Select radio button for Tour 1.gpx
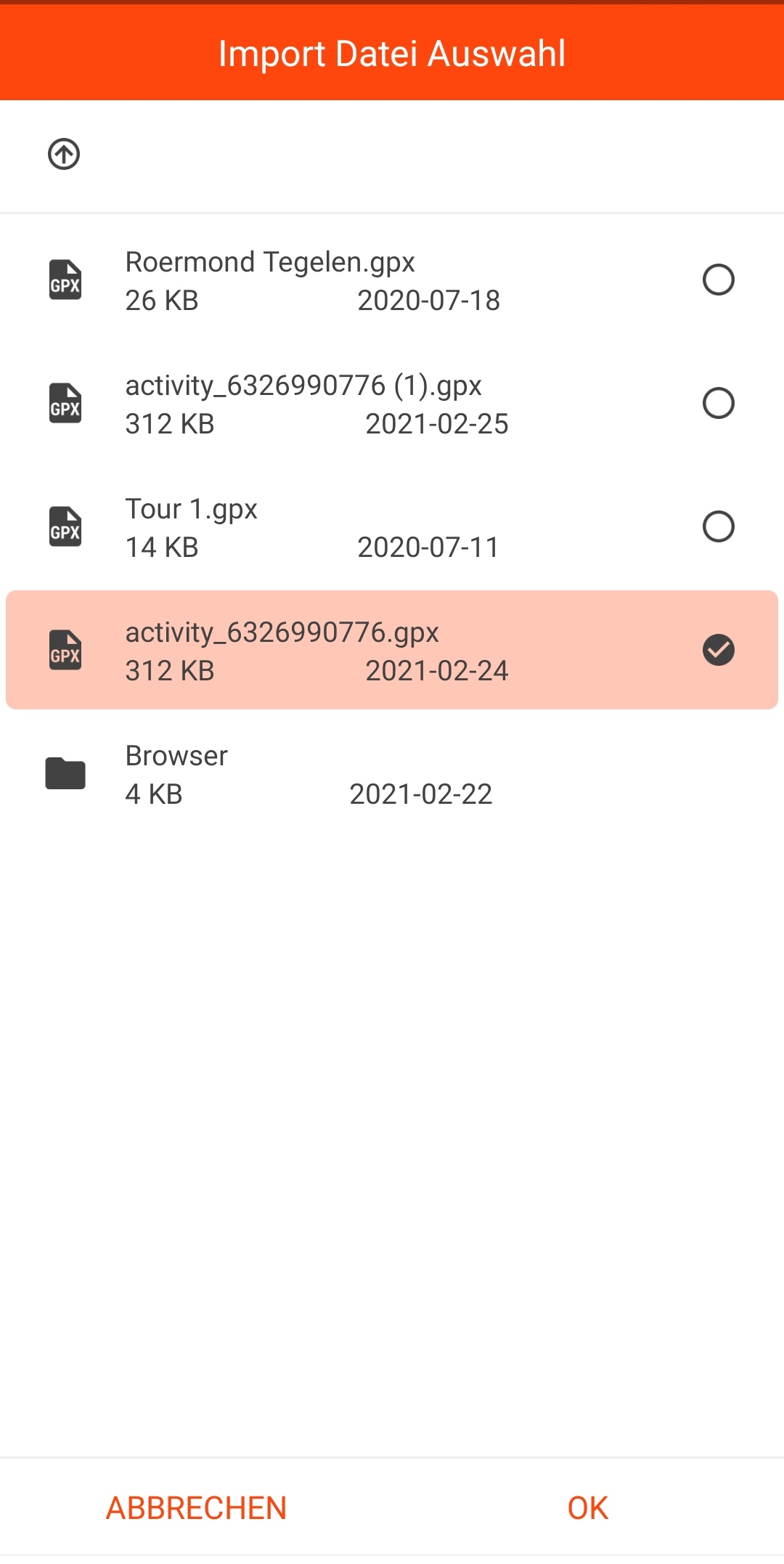This screenshot has width=784, height=1564. tap(718, 527)
